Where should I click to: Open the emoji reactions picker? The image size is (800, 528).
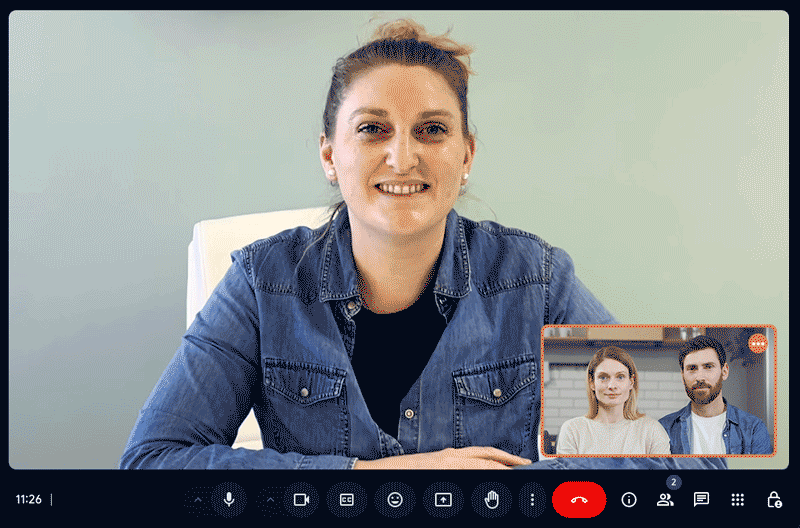[395, 499]
